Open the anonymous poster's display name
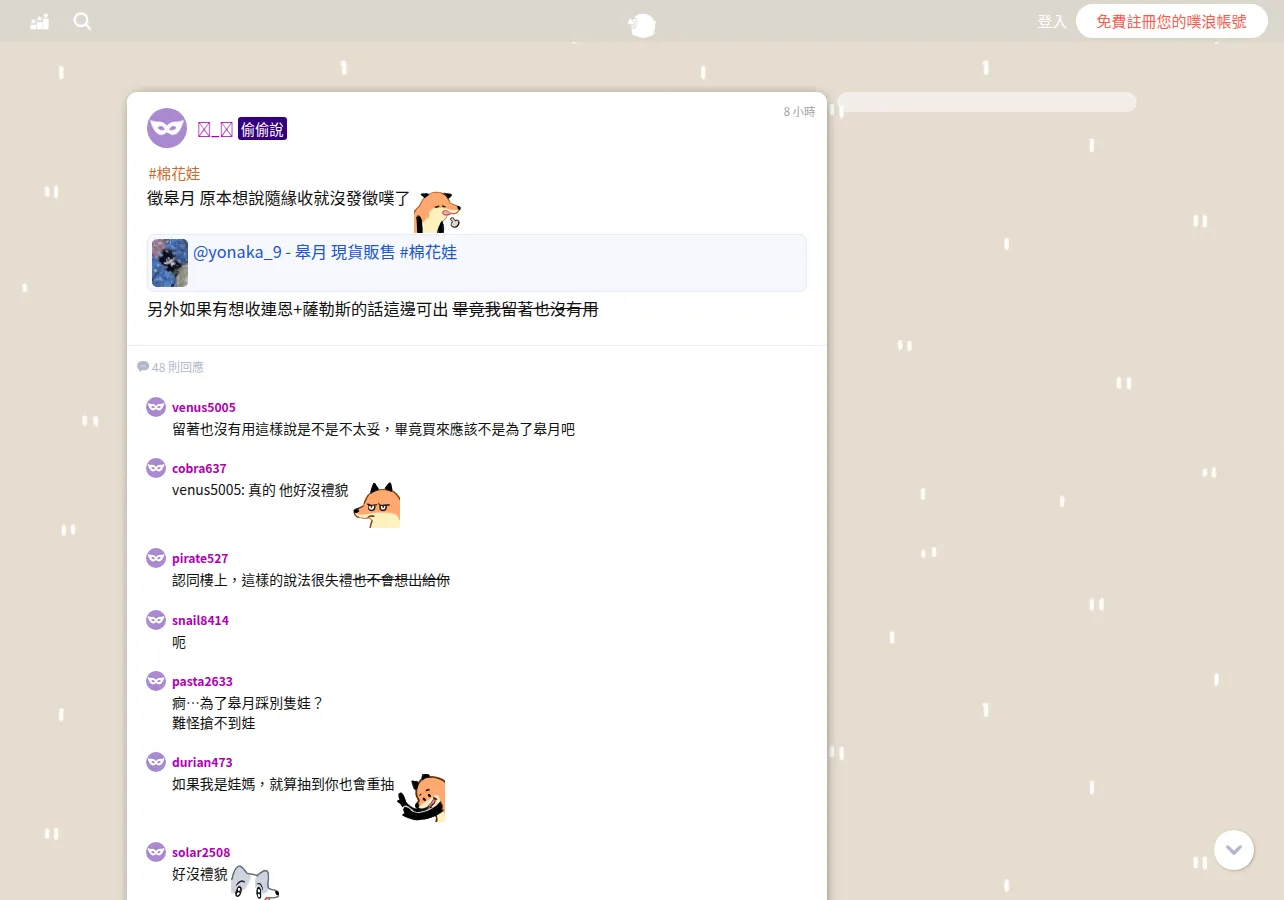Image resolution: width=1284 pixels, height=900 pixels. pyautogui.click(x=215, y=129)
